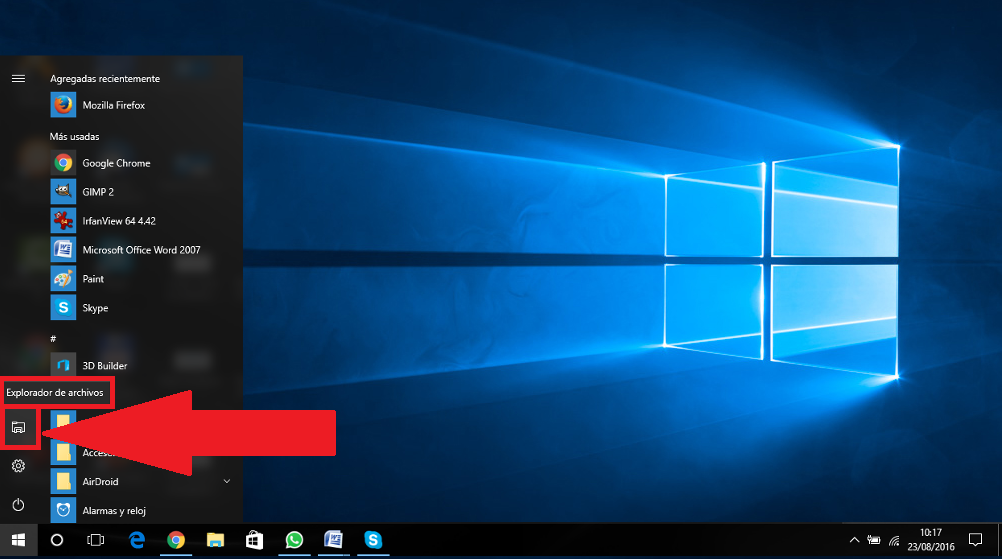Image resolution: width=1002 pixels, height=559 pixels.
Task: Switch to Chrome on the taskbar
Action: coord(176,540)
